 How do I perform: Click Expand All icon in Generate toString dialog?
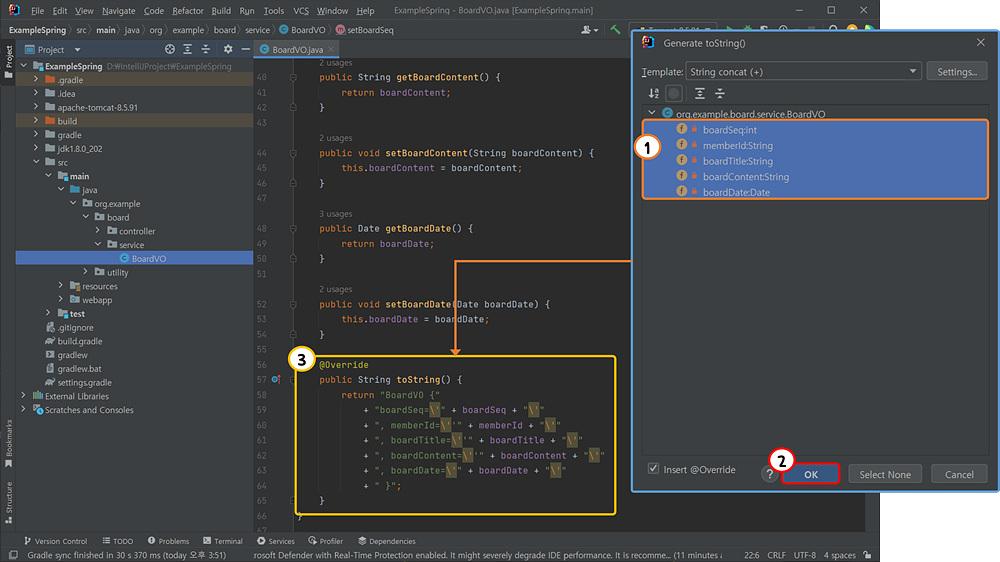(x=700, y=93)
